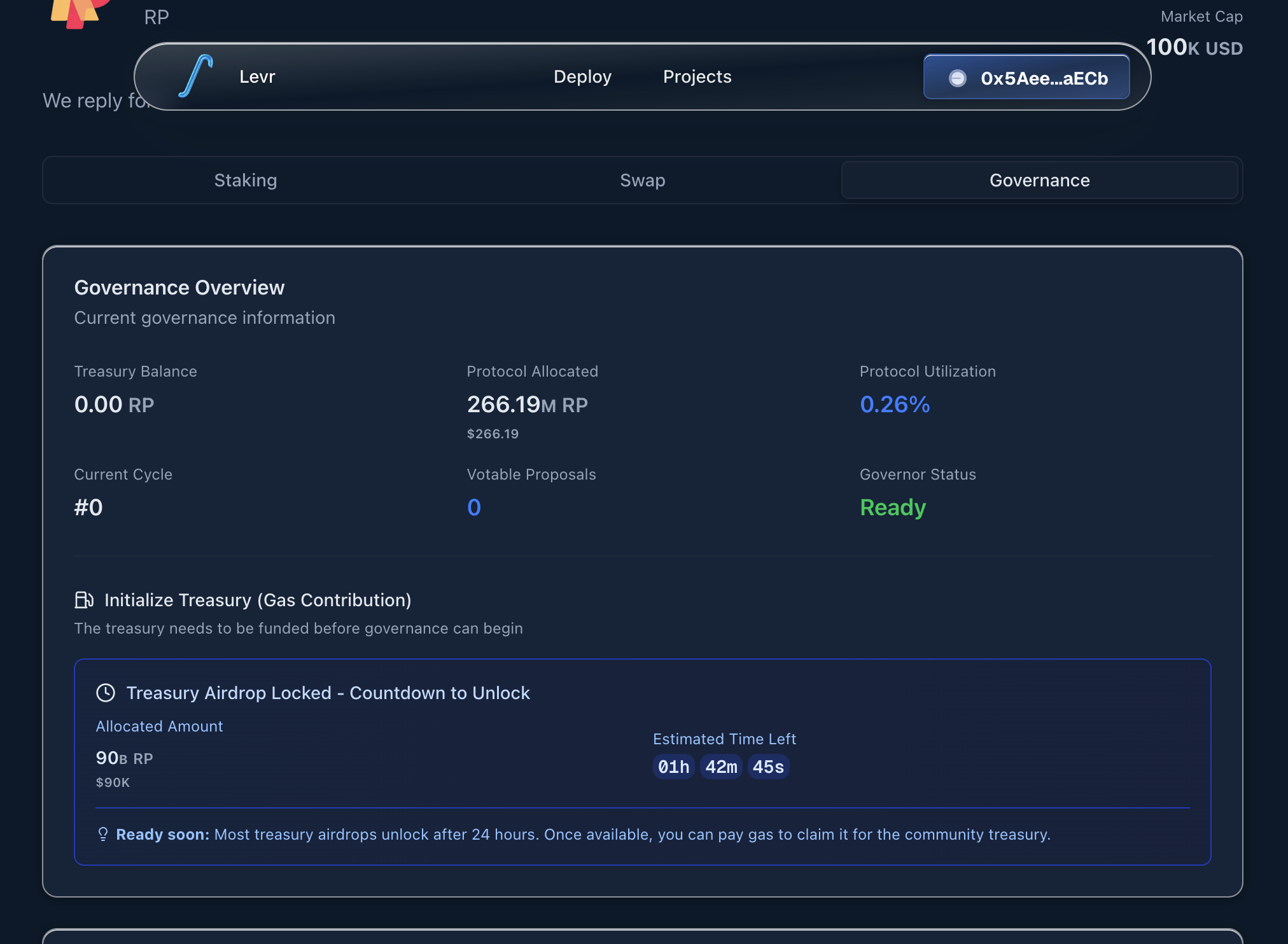Select the Governance tab
The height and width of the screenshot is (944, 1288).
pyautogui.click(x=1039, y=180)
